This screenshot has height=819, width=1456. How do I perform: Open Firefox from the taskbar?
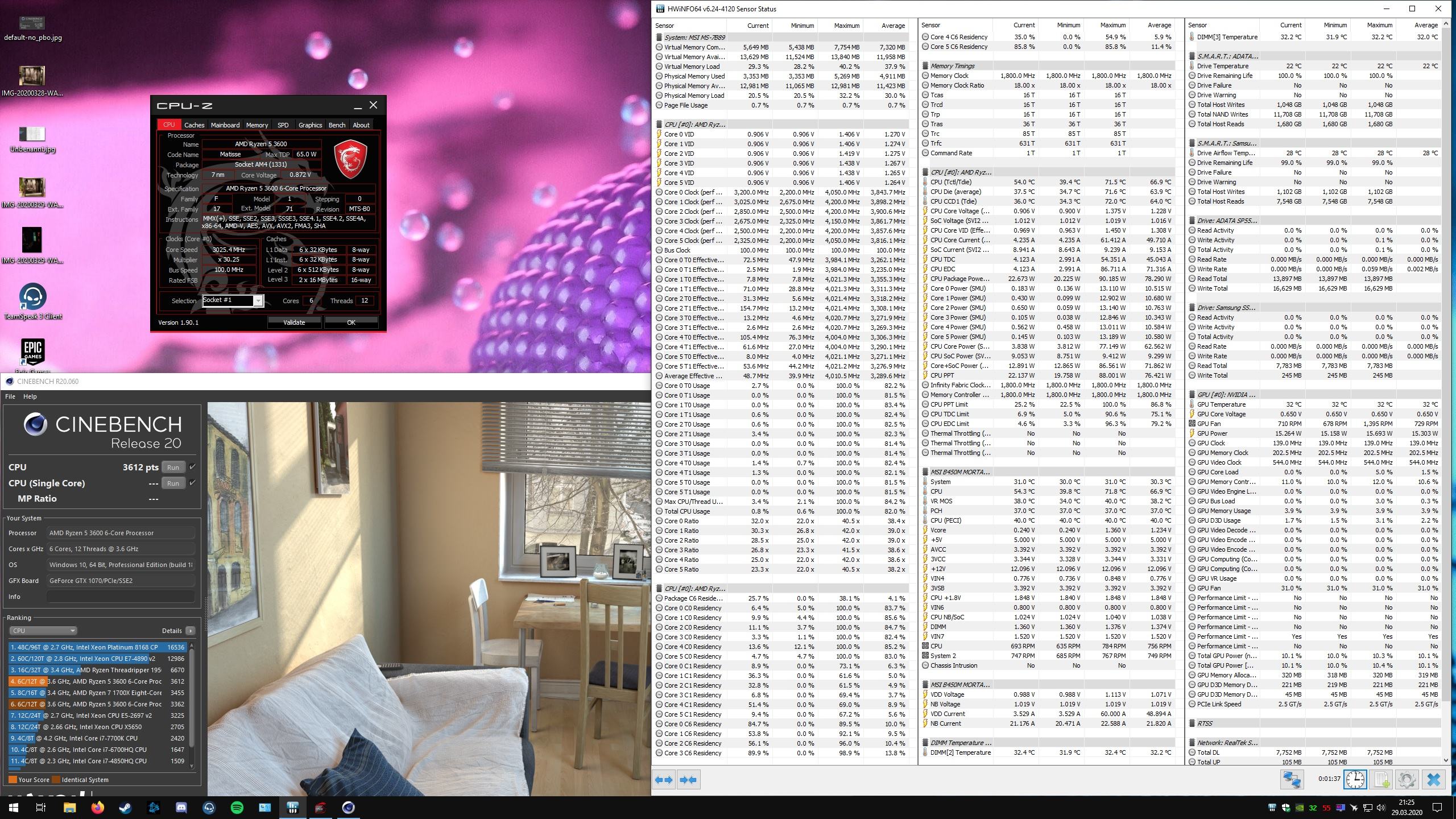coord(97,807)
